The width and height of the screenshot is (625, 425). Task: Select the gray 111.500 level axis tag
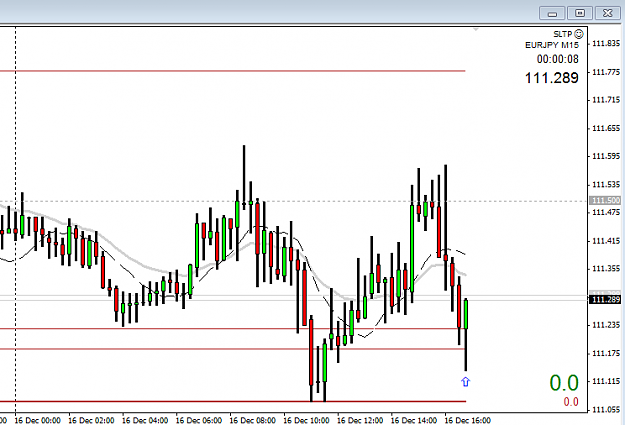[605, 200]
